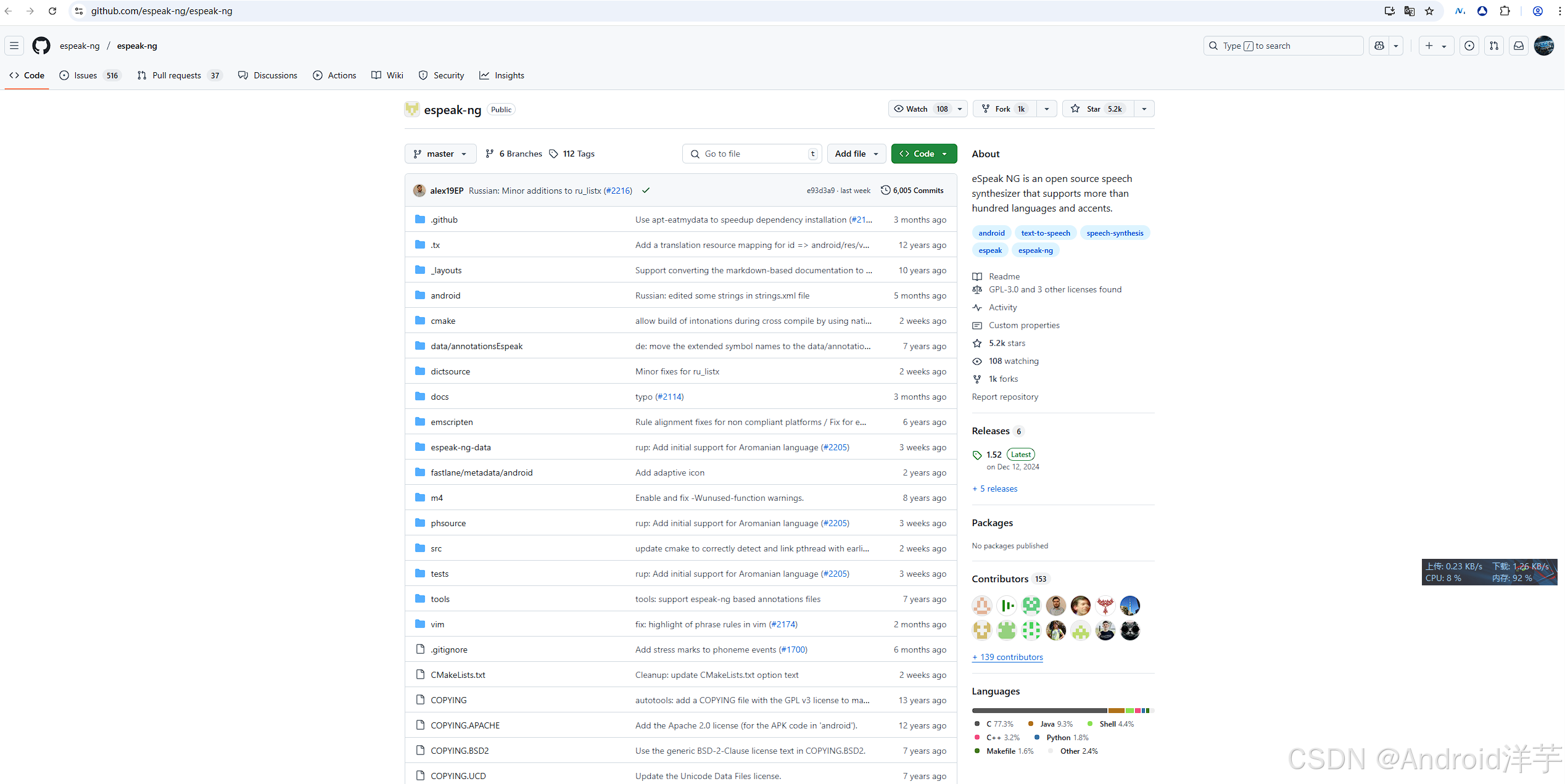Open the Custom properties link
Screen dimensions: 1565x784
(x=1024, y=325)
